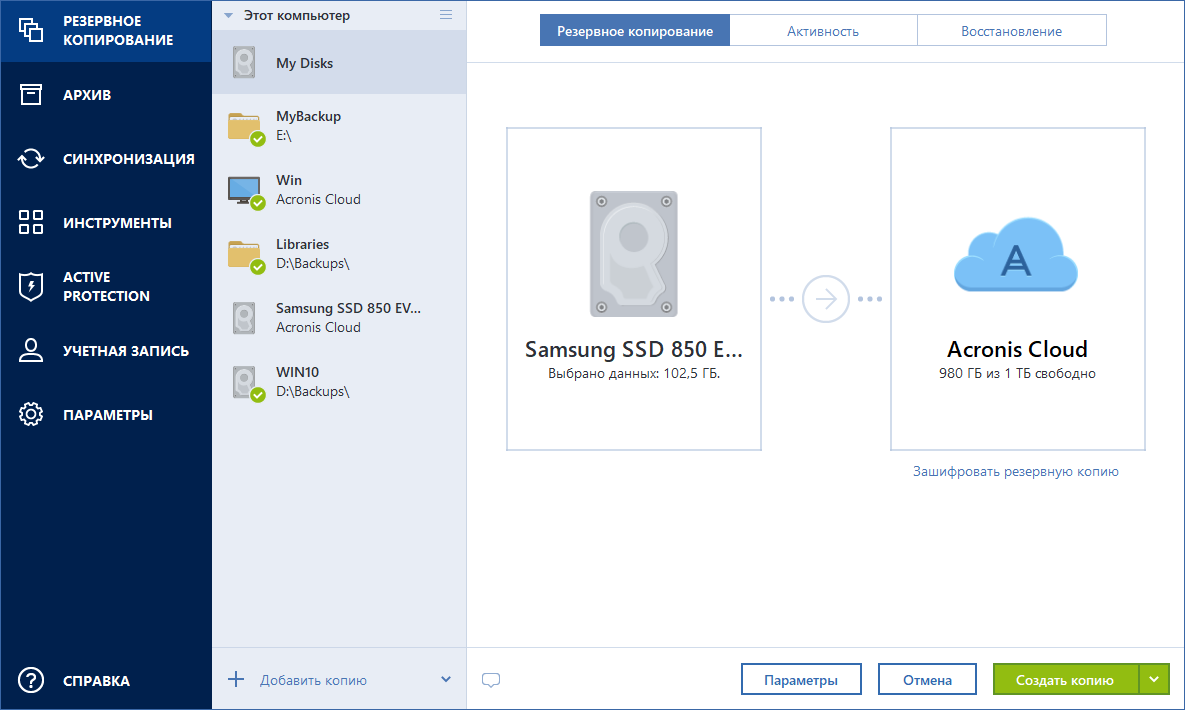Click the hamburger menu near Этот компьютер
The width and height of the screenshot is (1185, 710).
446,15
